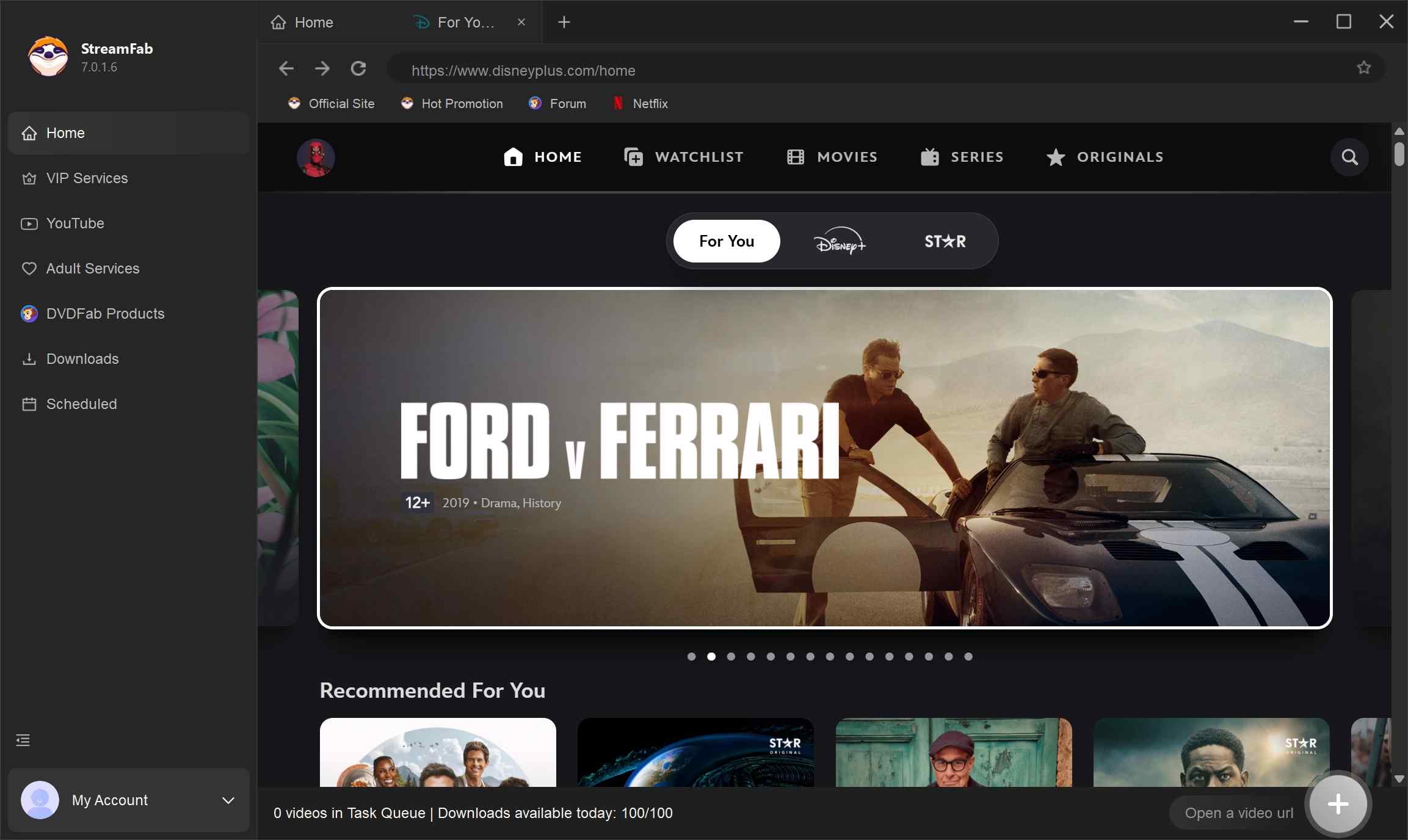The width and height of the screenshot is (1408, 840).
Task: Switch content filter to STAR
Action: pos(944,241)
